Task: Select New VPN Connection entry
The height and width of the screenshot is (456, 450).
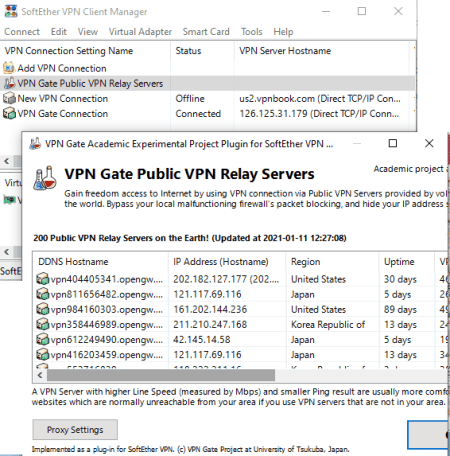Action: (x=63, y=99)
